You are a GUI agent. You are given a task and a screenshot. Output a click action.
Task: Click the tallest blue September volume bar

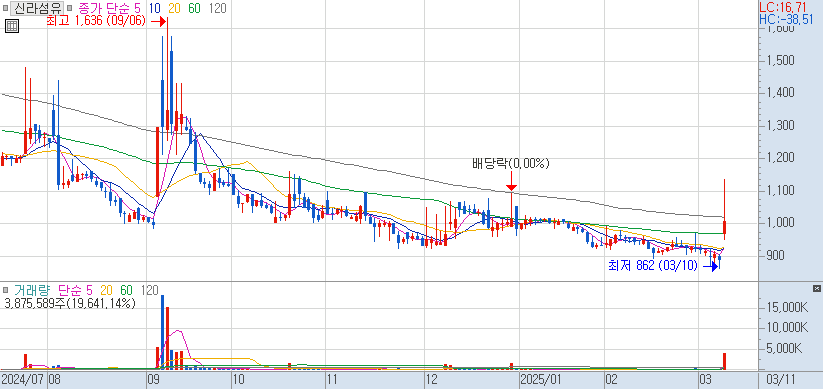[x=162, y=332]
